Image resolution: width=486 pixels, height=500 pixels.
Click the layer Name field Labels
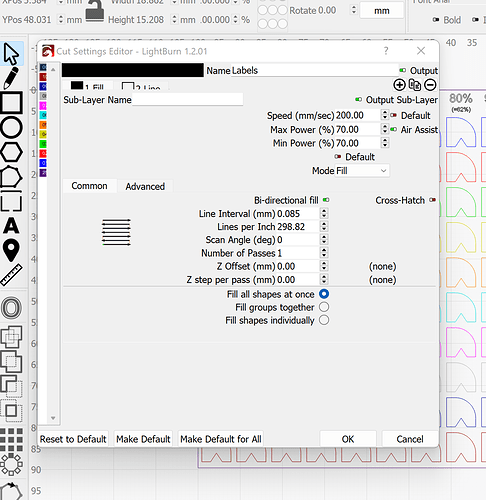pos(314,70)
